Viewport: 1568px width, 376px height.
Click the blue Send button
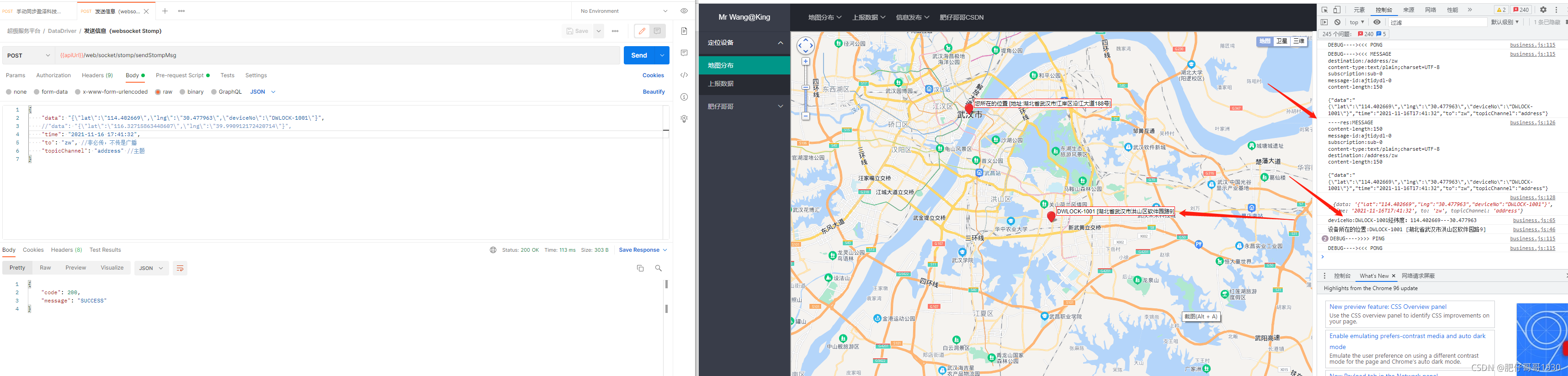(x=639, y=55)
